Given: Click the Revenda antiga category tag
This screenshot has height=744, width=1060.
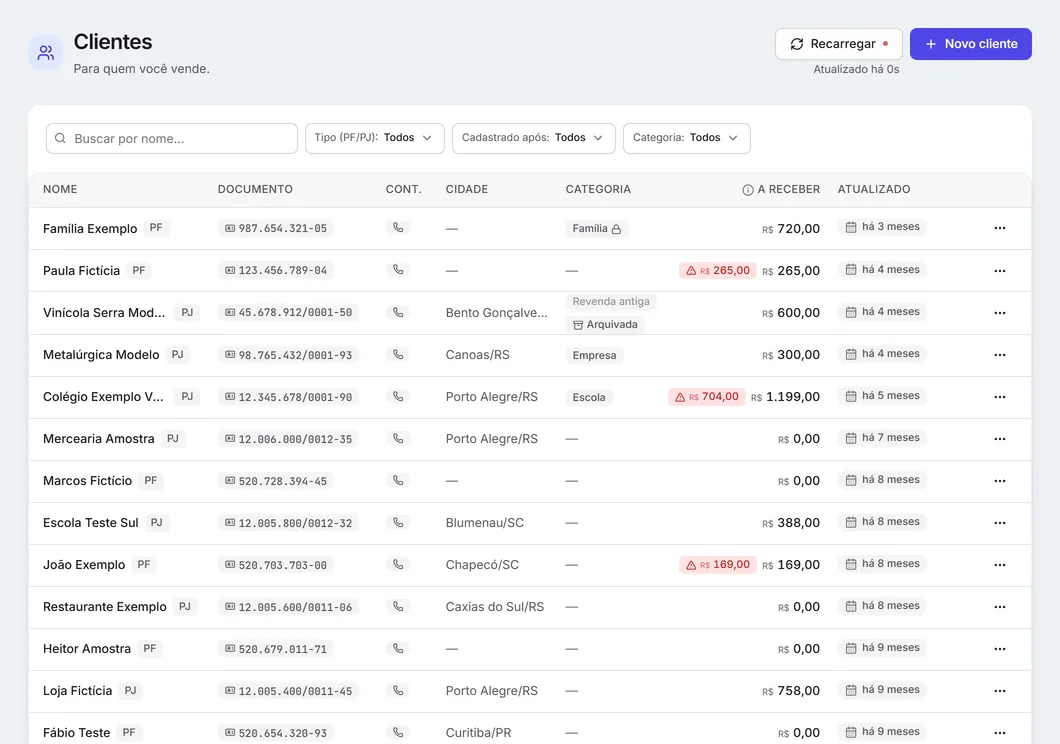Looking at the screenshot, I should pos(611,301).
